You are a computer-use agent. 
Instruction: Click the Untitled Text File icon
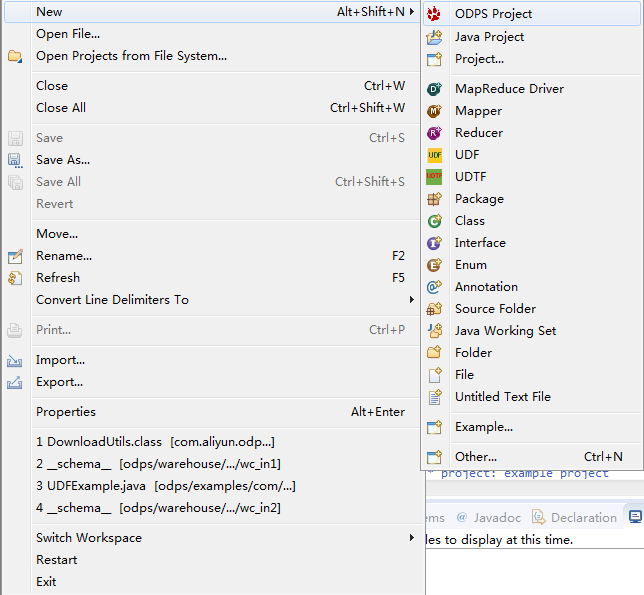[x=435, y=397]
